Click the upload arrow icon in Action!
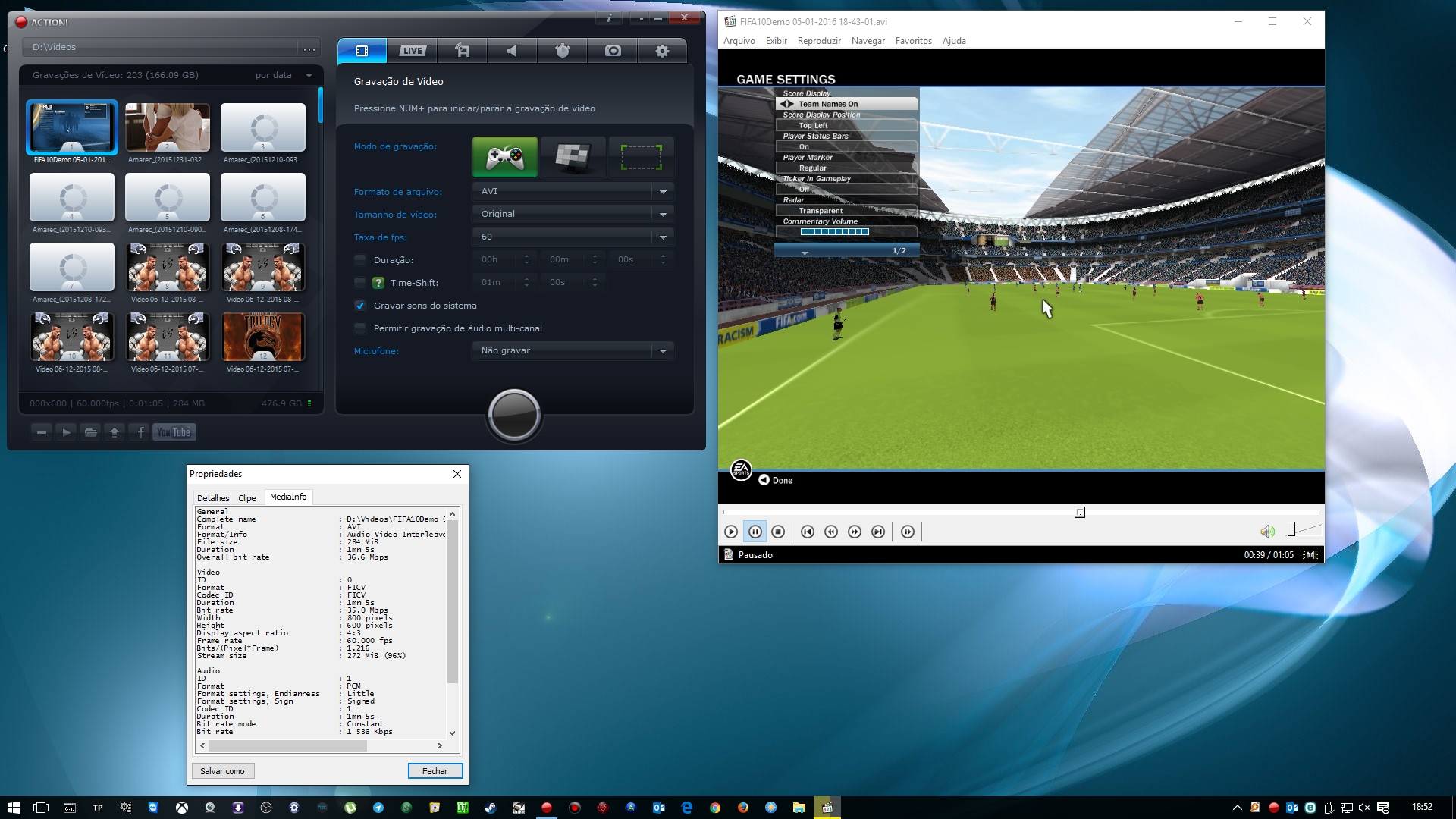 [x=115, y=432]
